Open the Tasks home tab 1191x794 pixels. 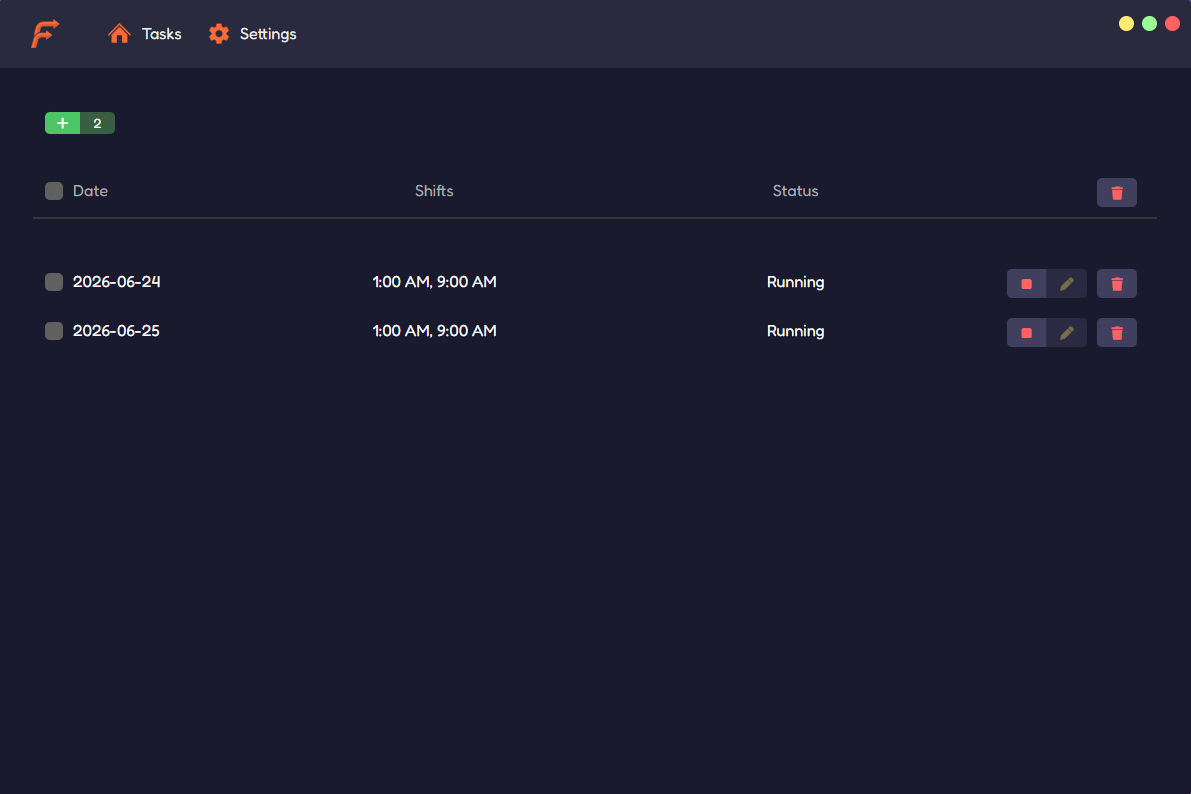pos(144,33)
